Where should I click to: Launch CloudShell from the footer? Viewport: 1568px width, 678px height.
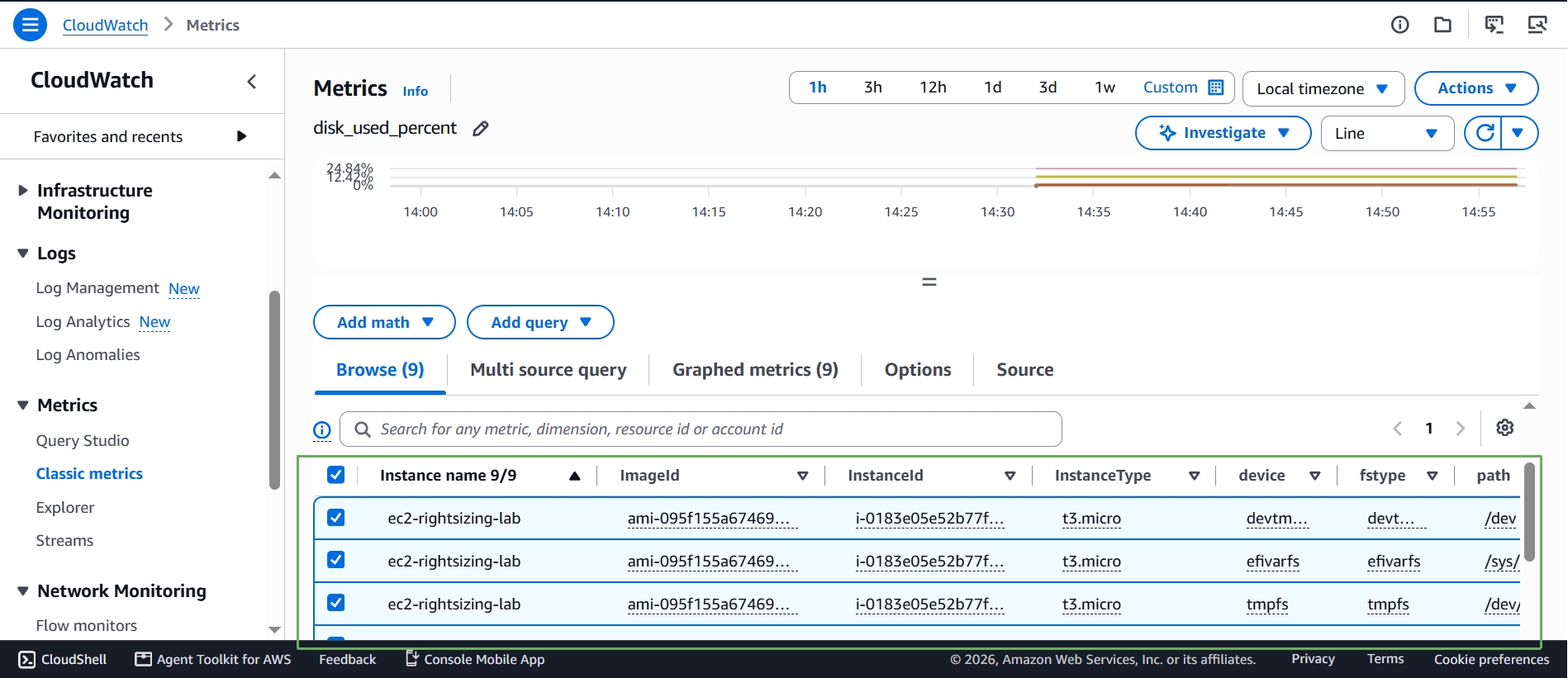(x=63, y=659)
